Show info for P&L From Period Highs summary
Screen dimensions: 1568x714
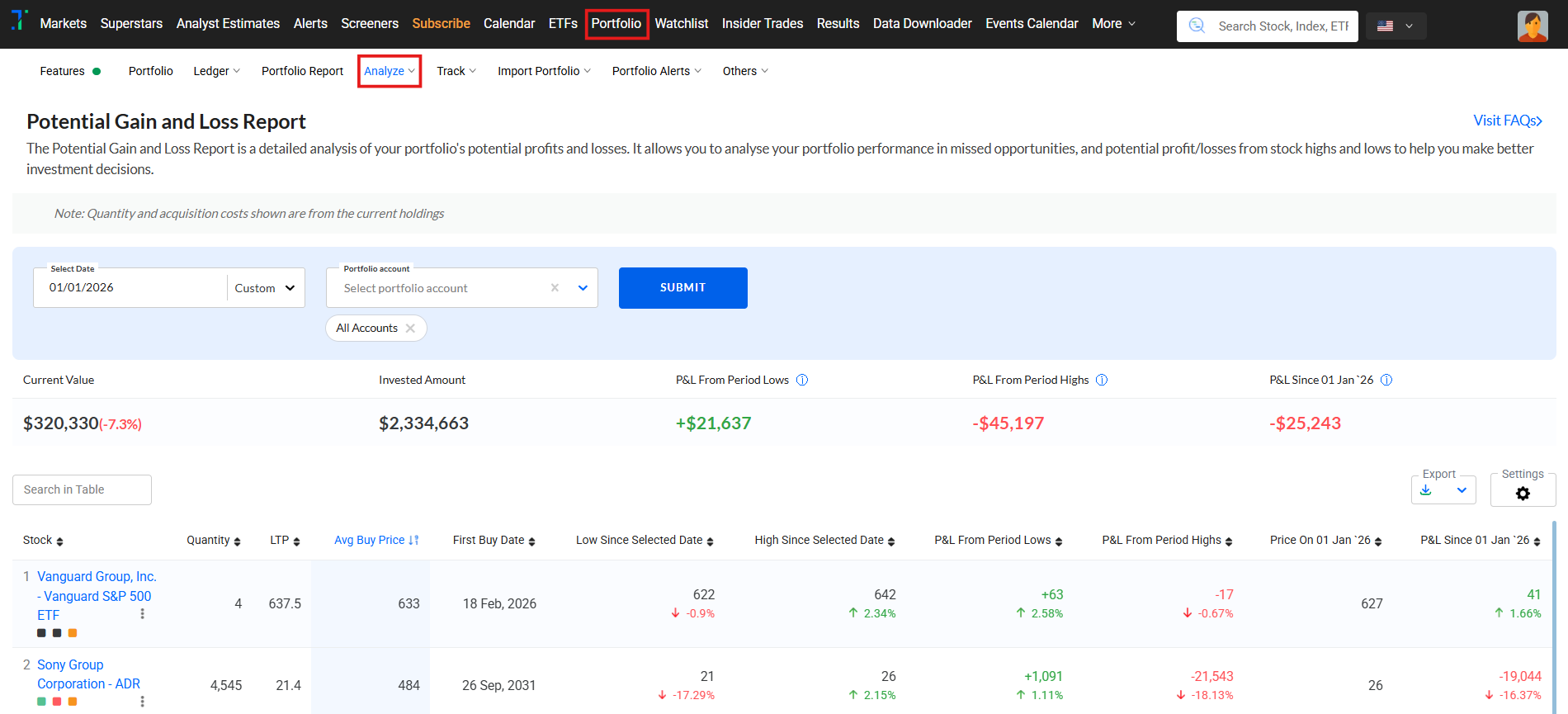pyautogui.click(x=1102, y=380)
